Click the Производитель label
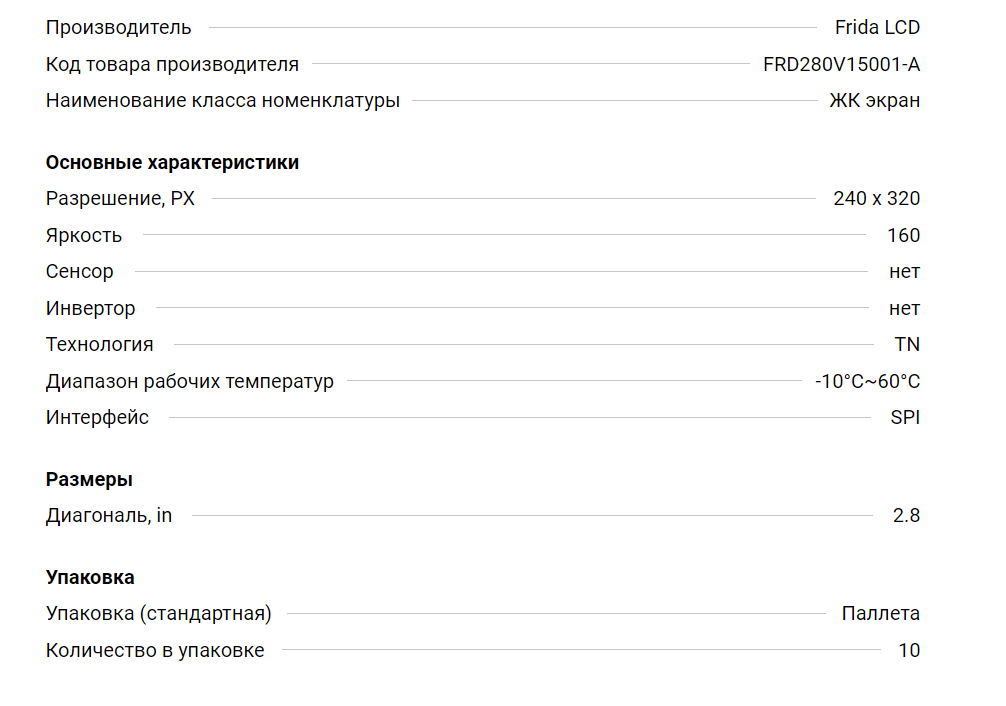 coord(118,28)
